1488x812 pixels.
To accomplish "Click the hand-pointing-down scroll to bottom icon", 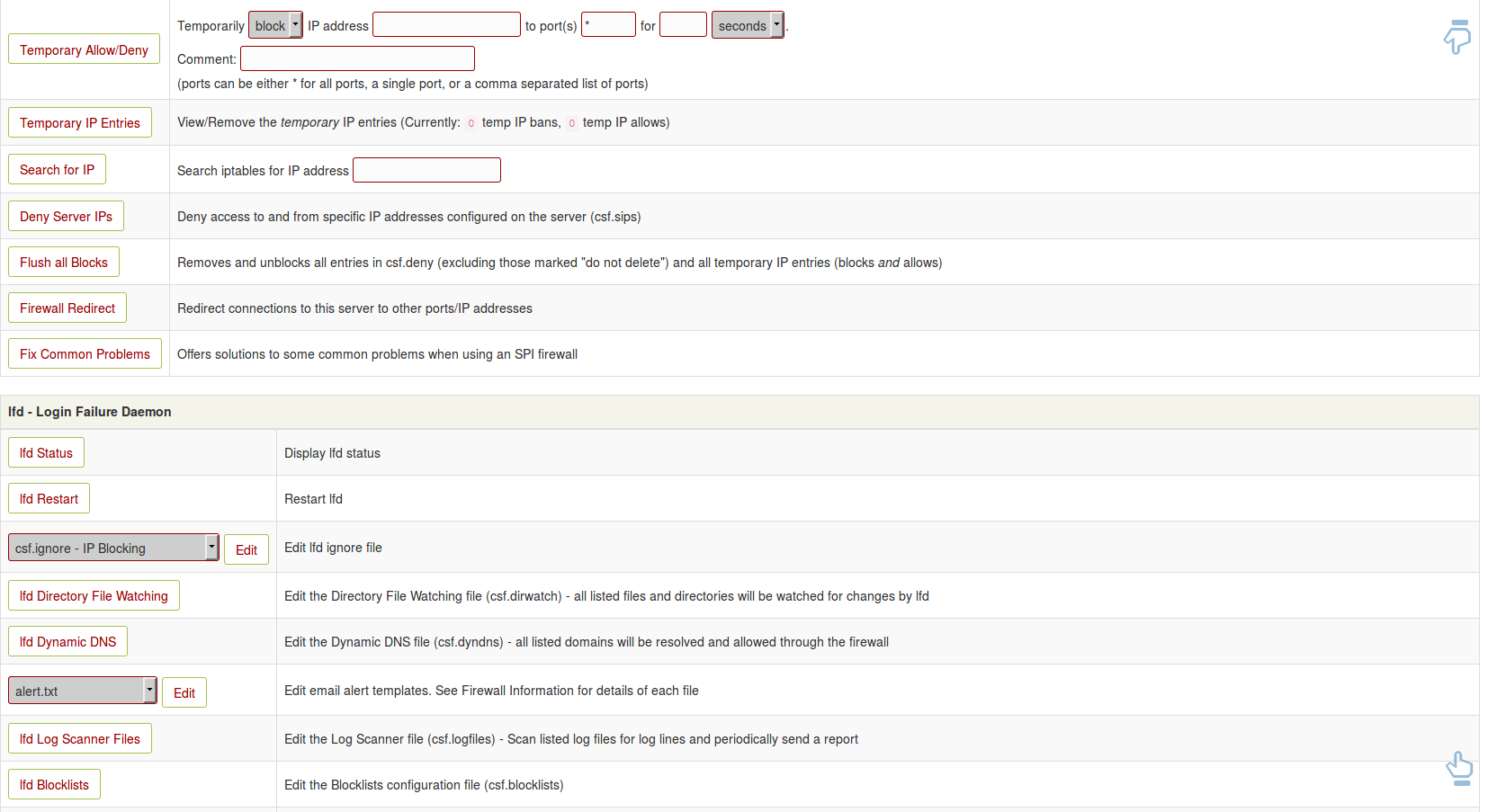I will pos(1457,37).
